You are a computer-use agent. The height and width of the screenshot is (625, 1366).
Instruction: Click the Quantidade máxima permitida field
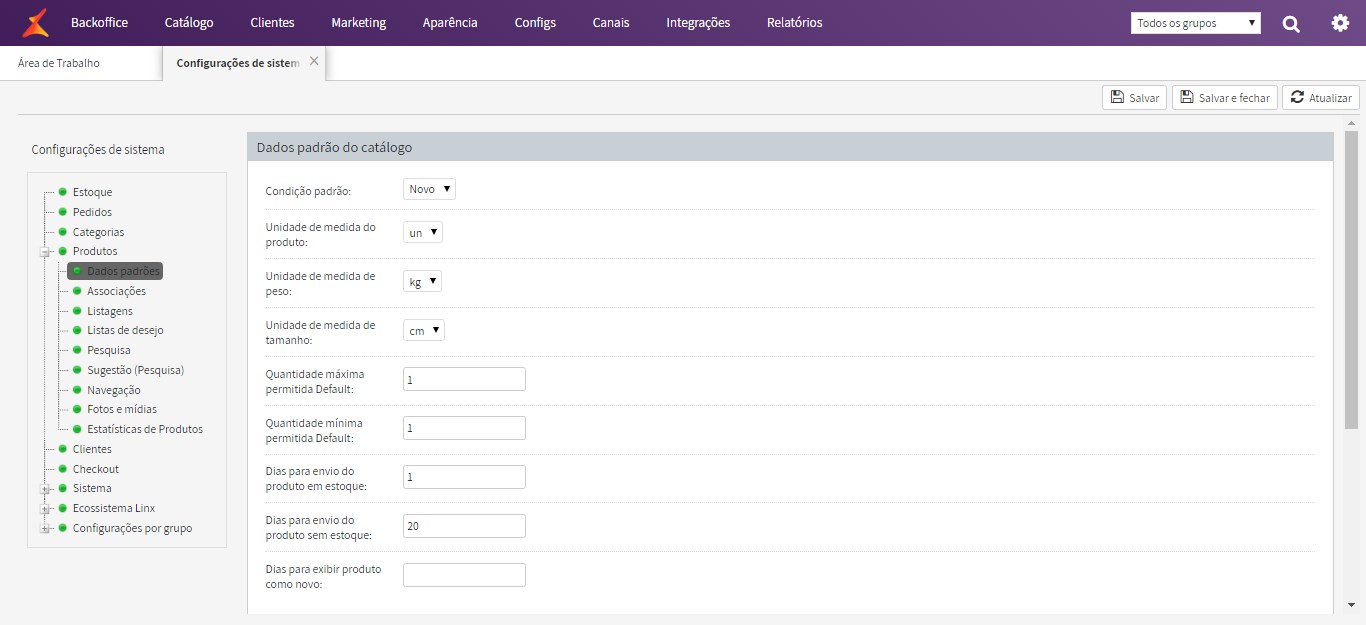point(464,379)
